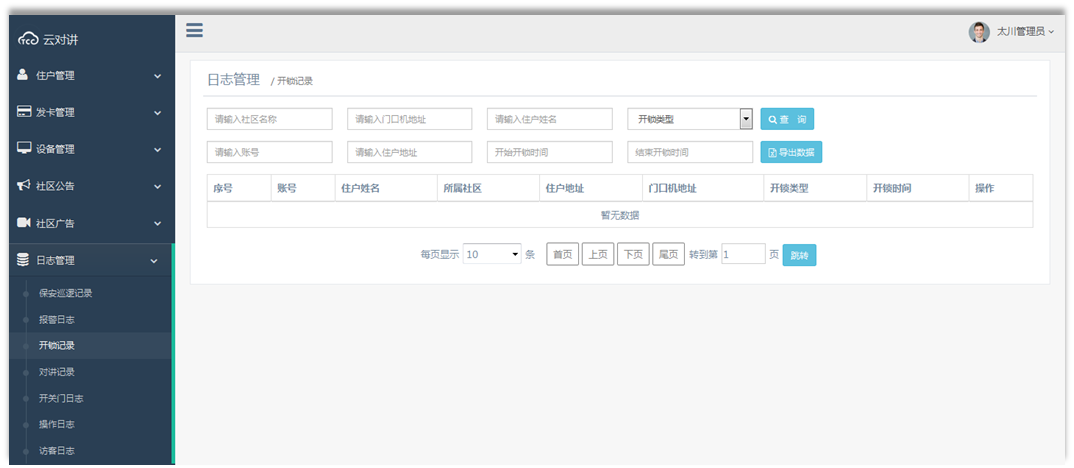This screenshot has height=468, width=1074.
Task: Collapse the 日志管理 chevron
Action: click(154, 261)
